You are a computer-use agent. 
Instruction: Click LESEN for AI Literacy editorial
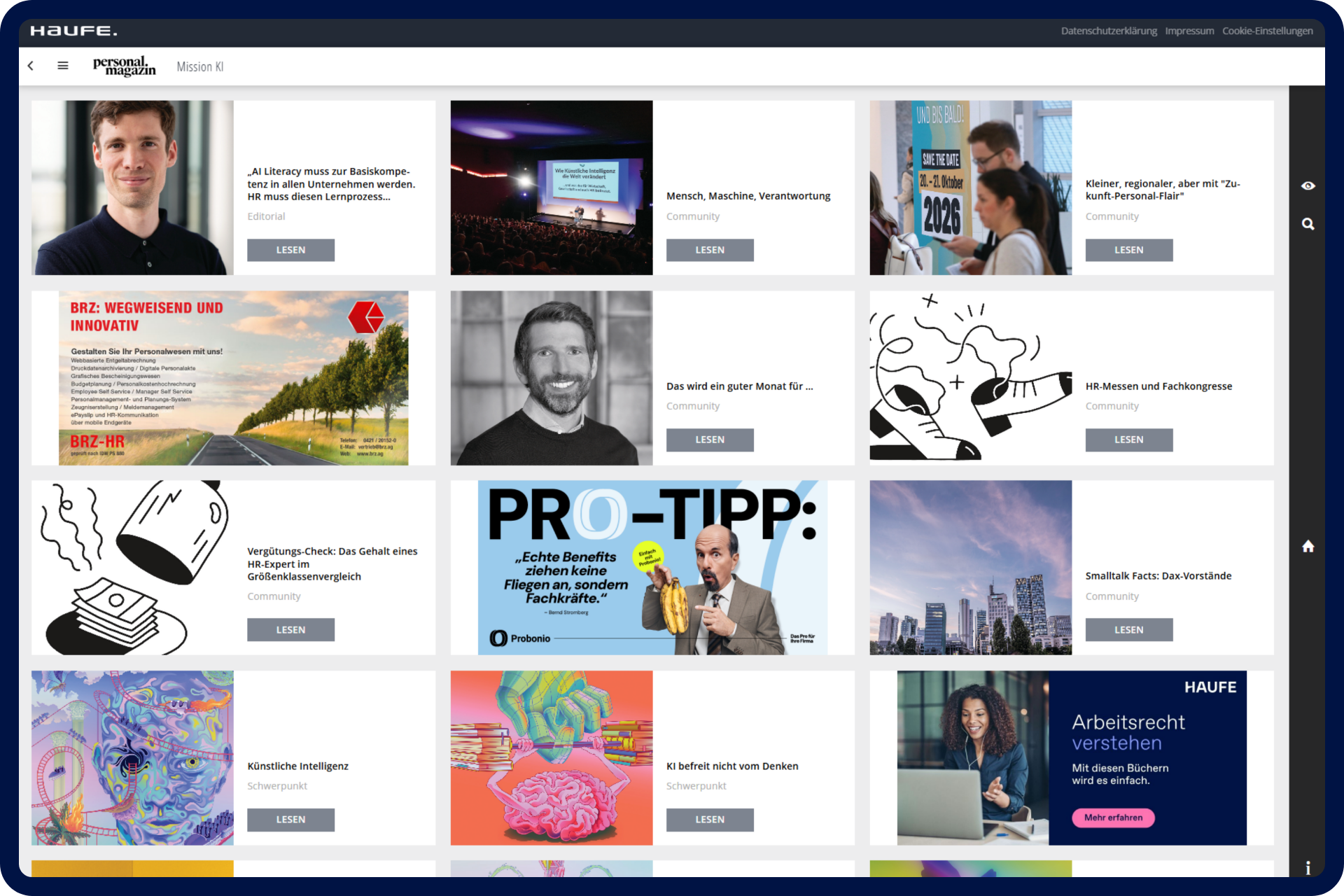point(290,250)
